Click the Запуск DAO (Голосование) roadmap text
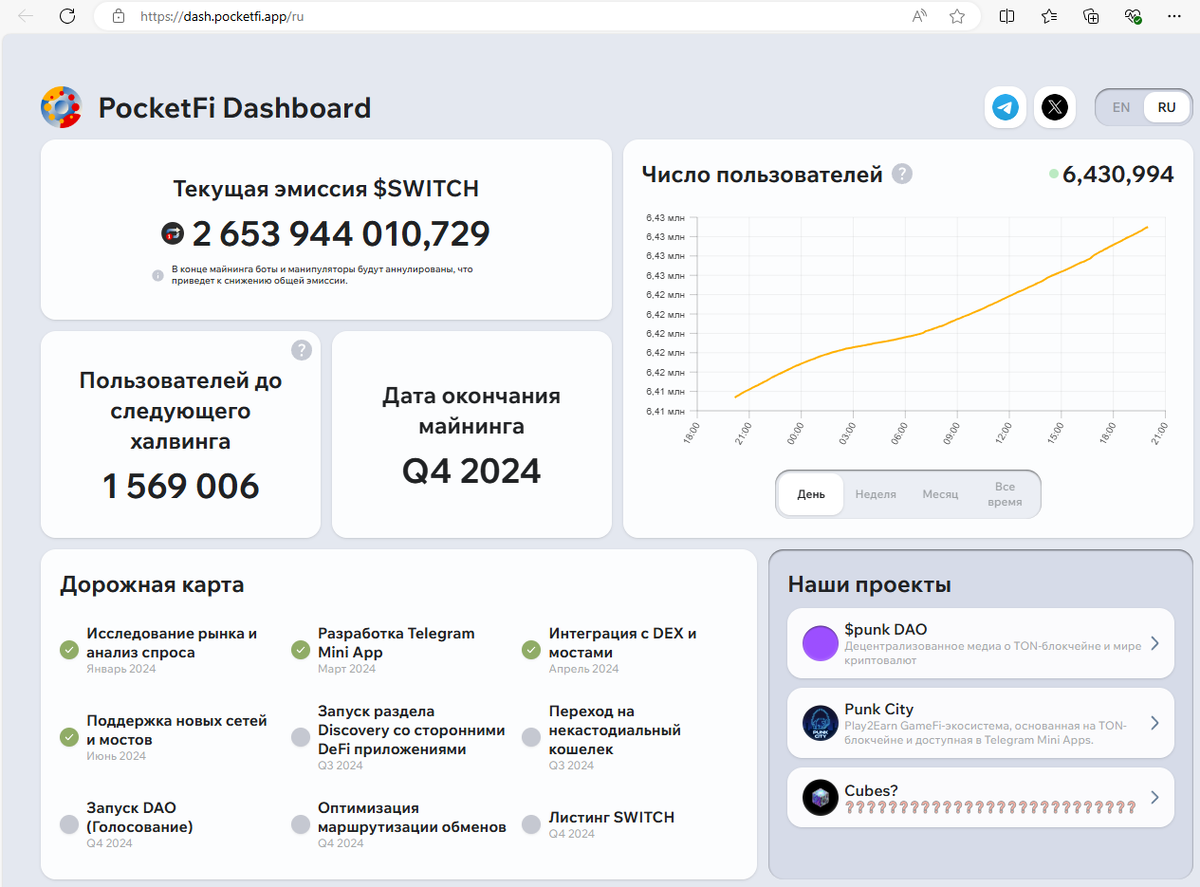The width and height of the screenshot is (1200, 887). click(x=140, y=817)
